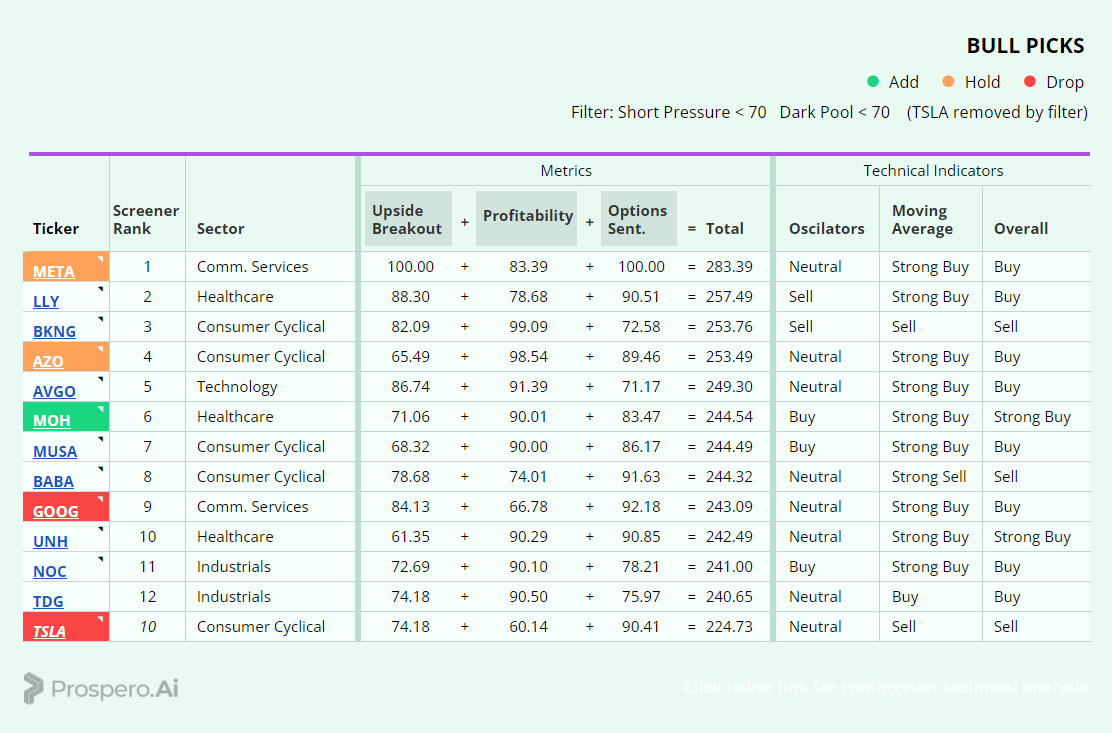The width and height of the screenshot is (1112, 733).
Task: Select BKNG profitability value 99.09
Action: [x=528, y=327]
